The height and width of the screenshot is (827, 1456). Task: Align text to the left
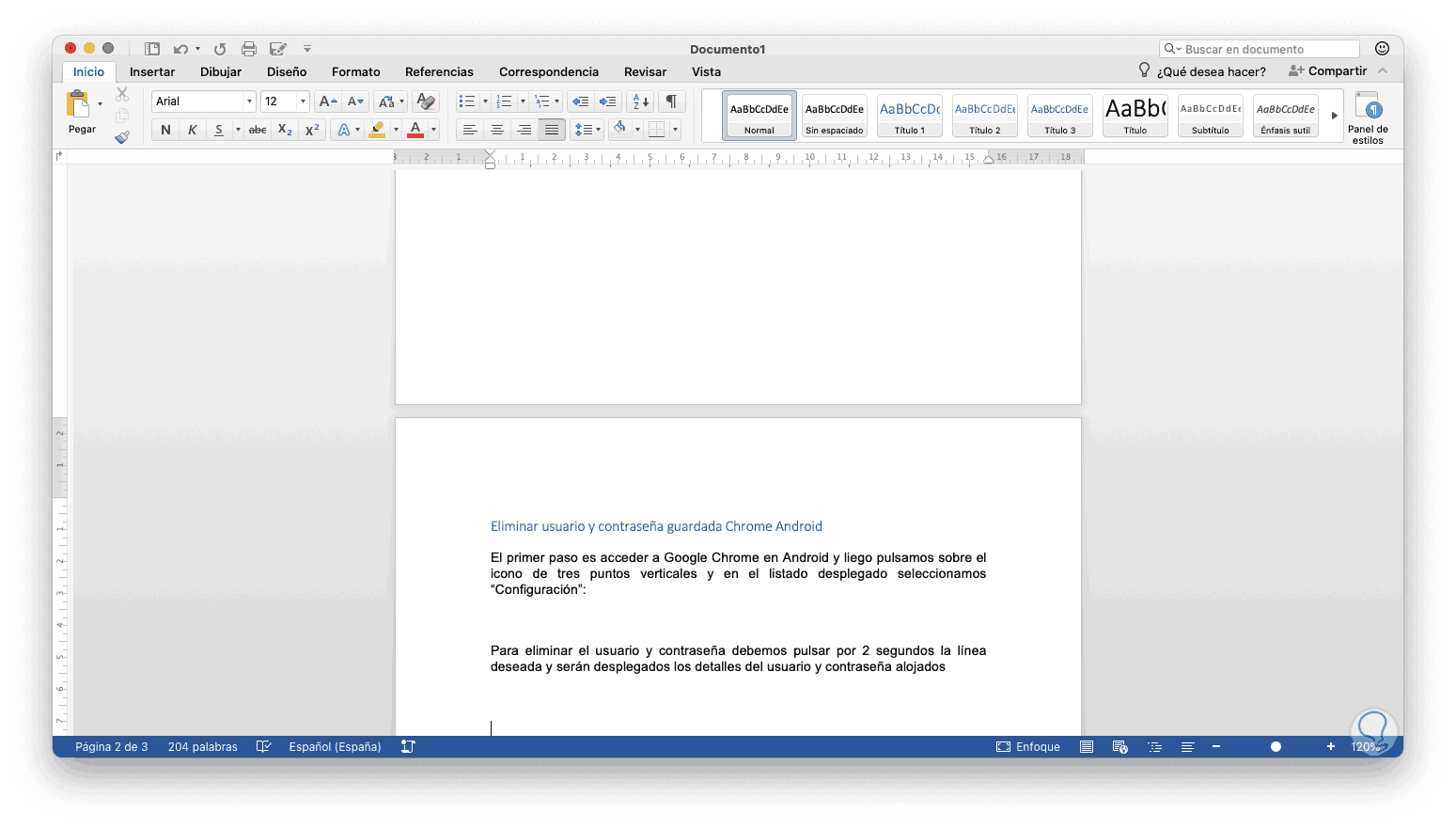[x=470, y=130]
